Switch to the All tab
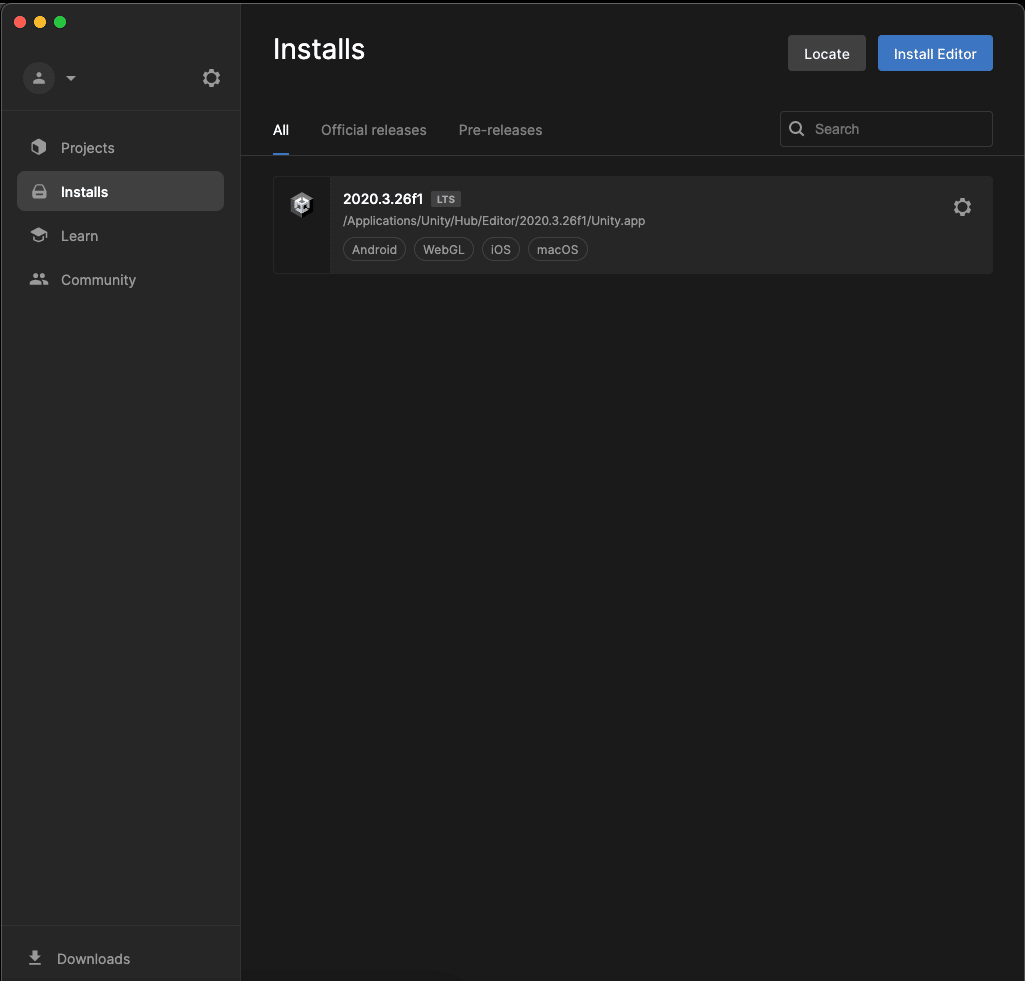The width and height of the screenshot is (1025, 981). (x=281, y=130)
